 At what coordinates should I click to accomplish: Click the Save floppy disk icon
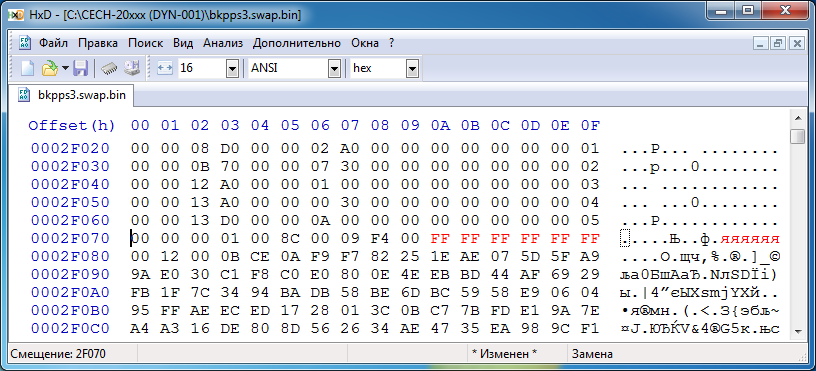click(x=80, y=68)
